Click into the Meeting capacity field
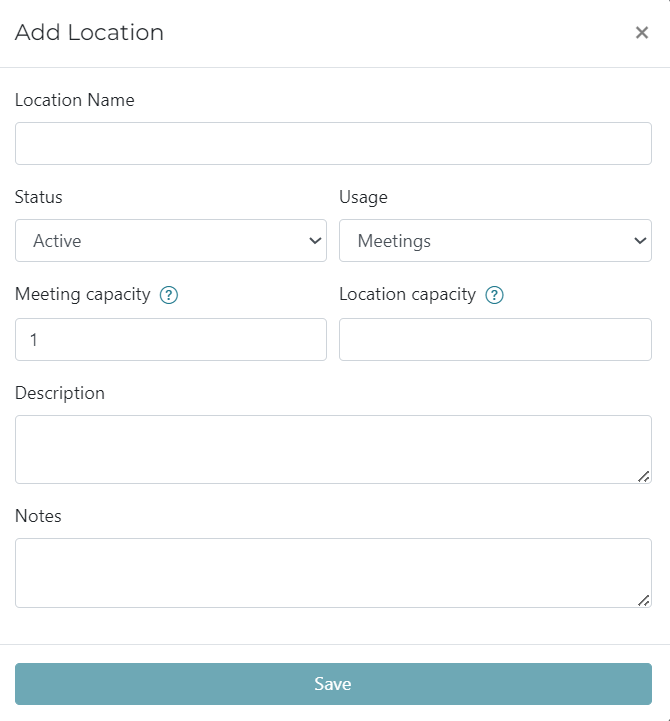Viewport: 670px width, 721px height. (170, 340)
